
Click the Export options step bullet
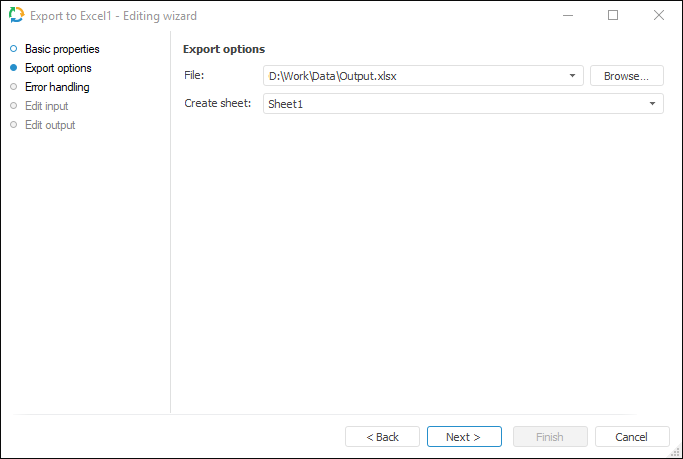14,68
